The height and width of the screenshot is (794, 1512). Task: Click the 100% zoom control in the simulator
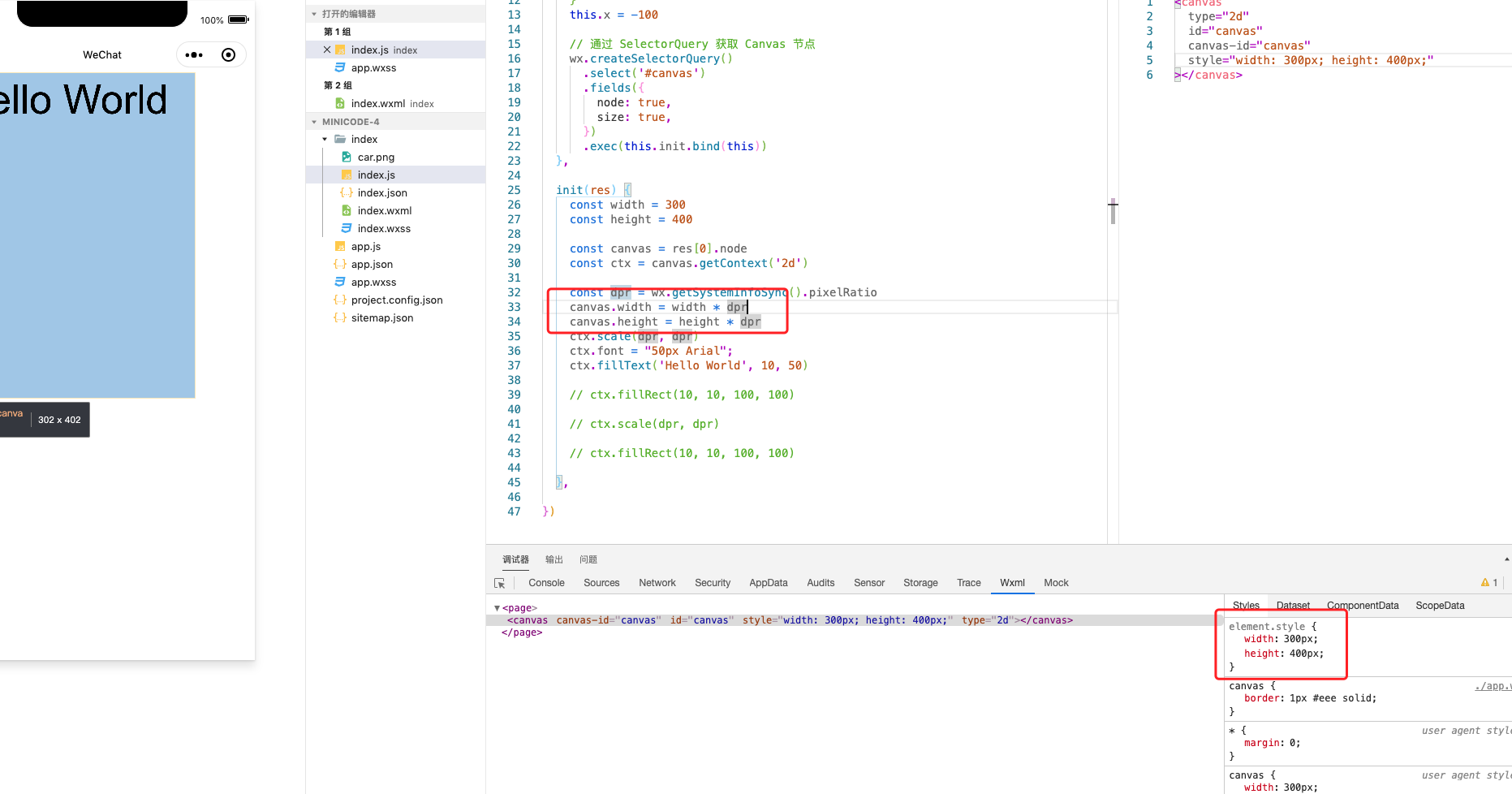[x=212, y=19]
